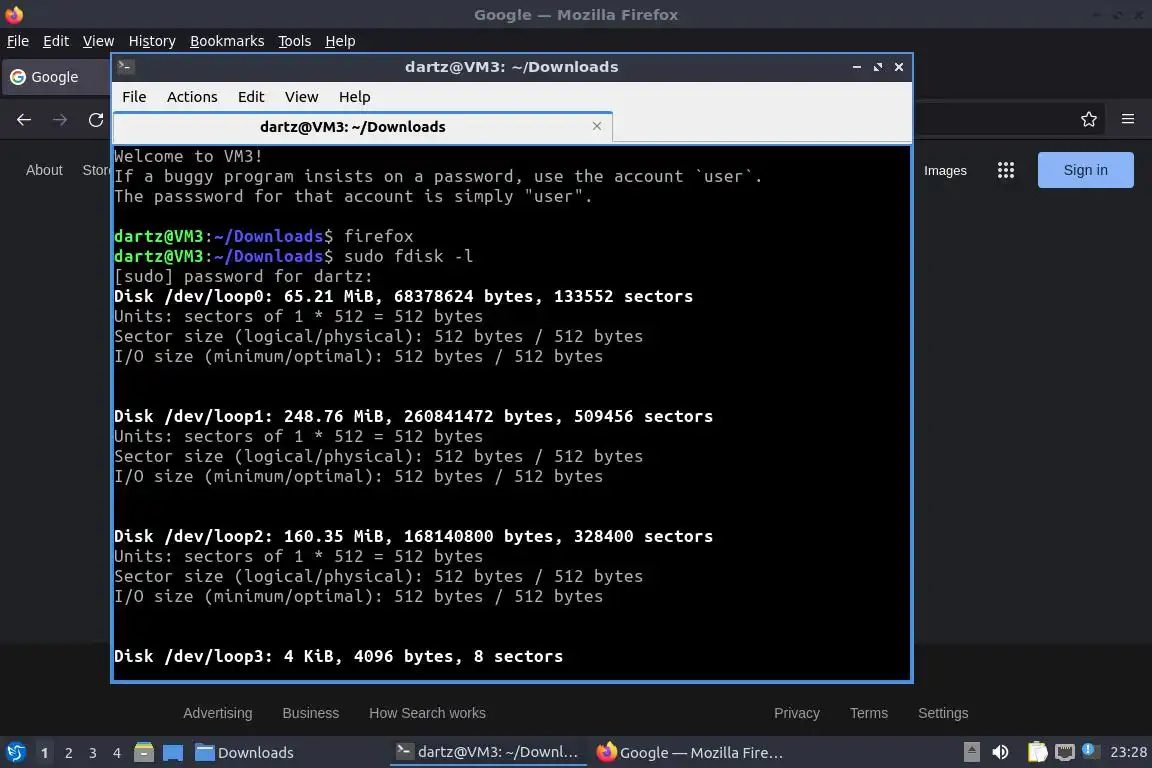Open Firefox hamburger application menu
Viewport: 1152px width, 768px height.
coord(1128,119)
